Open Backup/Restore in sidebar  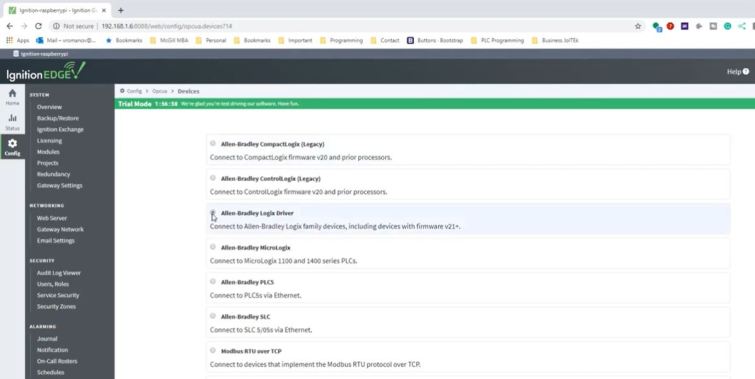(58, 118)
